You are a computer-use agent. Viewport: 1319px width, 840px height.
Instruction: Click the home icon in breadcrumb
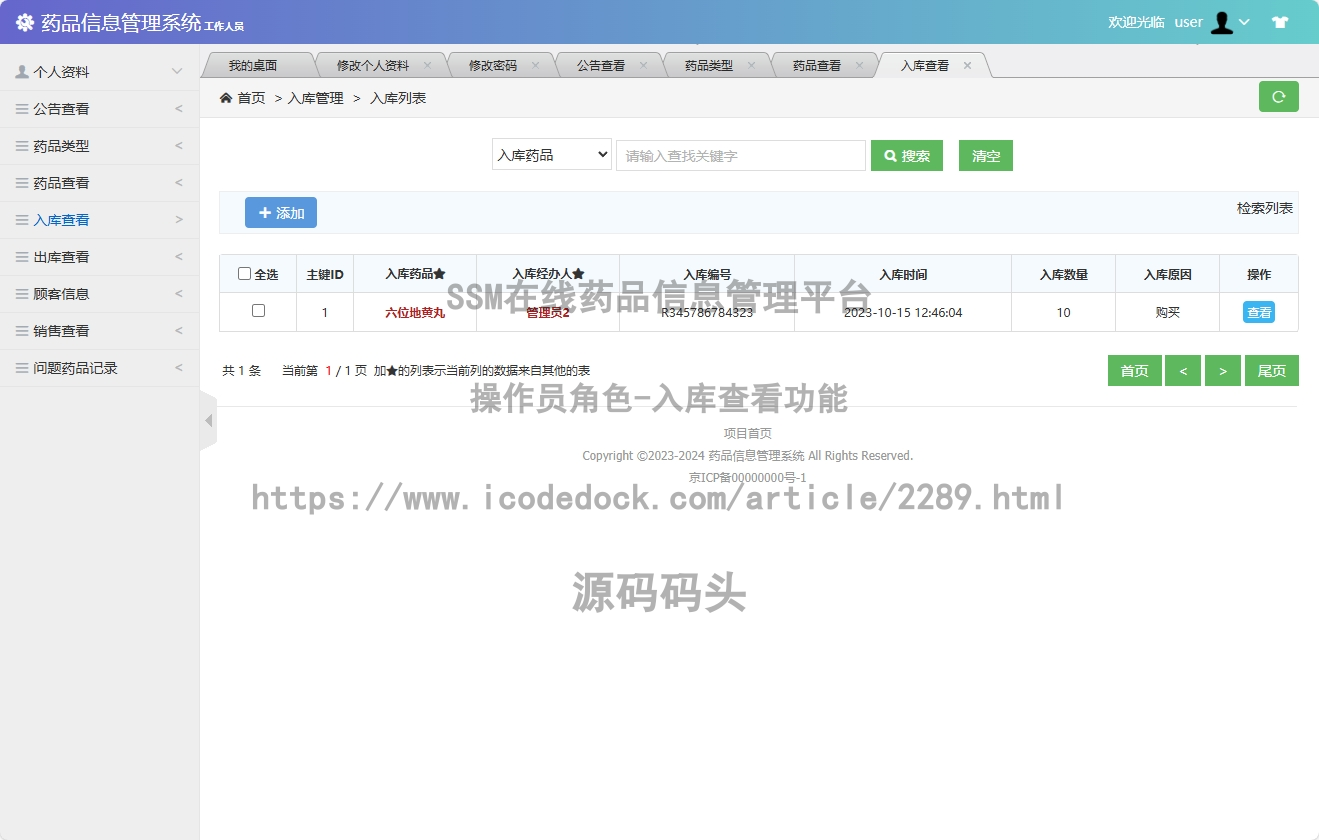tap(226, 98)
